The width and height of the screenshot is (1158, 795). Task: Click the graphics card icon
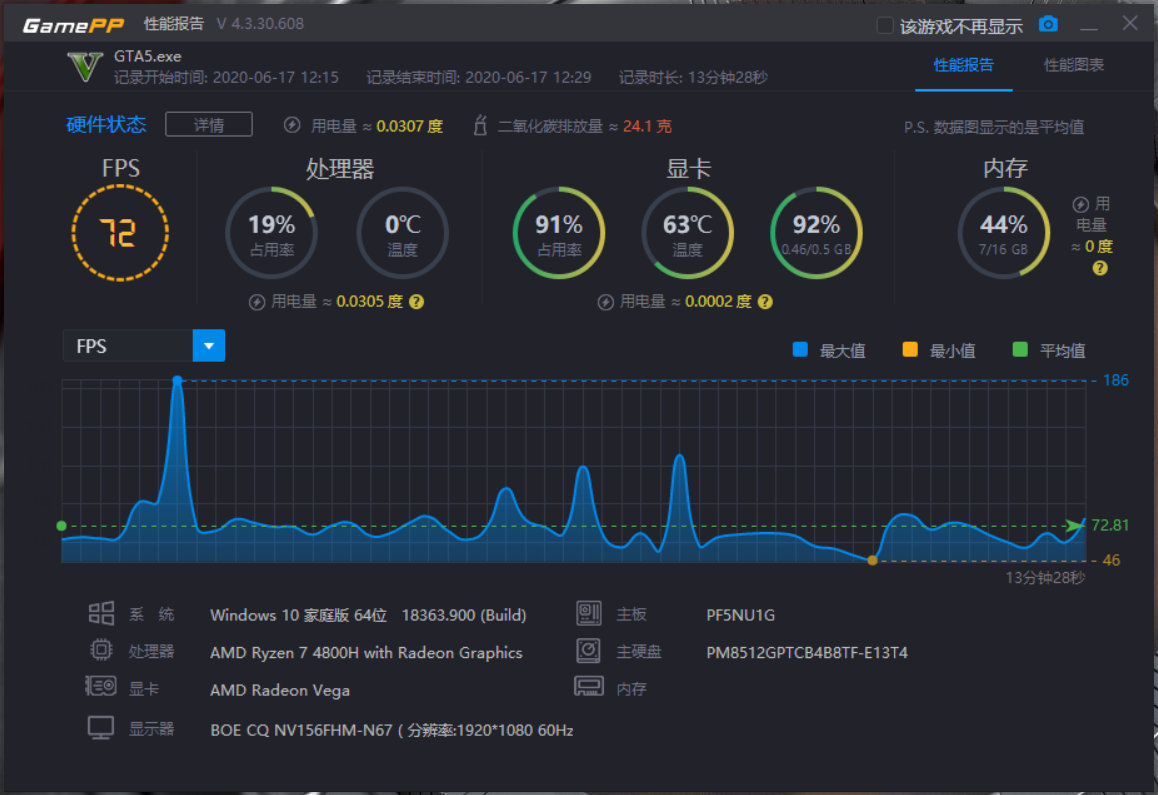[x=101, y=686]
